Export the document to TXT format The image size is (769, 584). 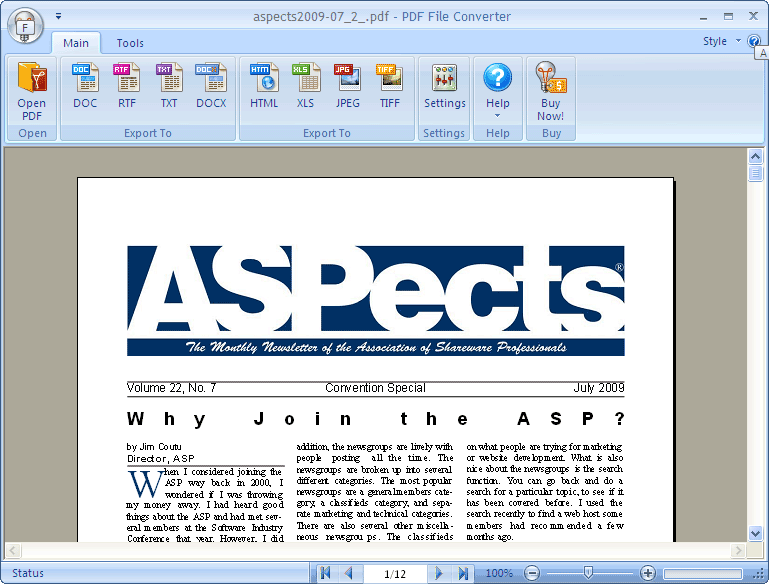pyautogui.click(x=169, y=85)
